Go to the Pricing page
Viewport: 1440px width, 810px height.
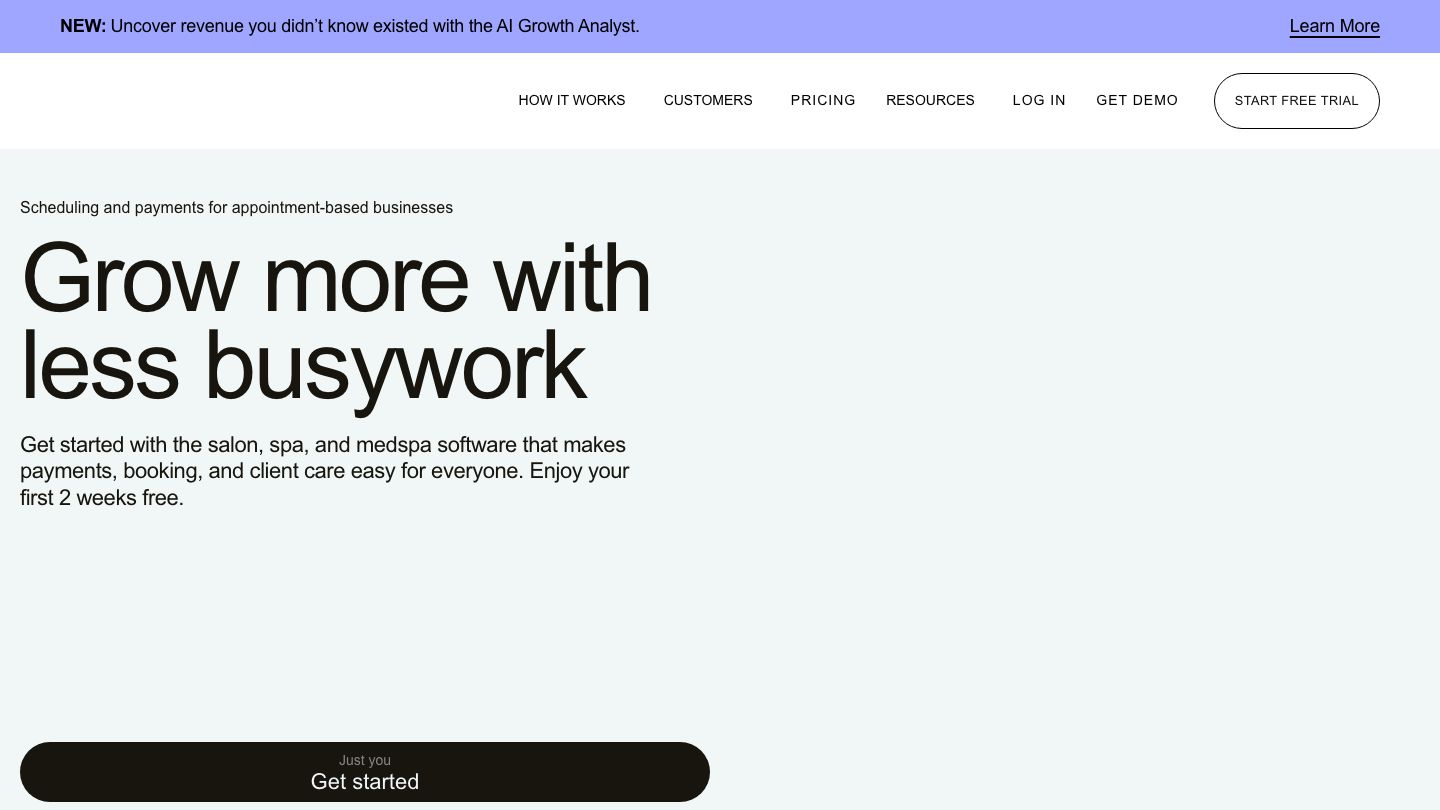click(823, 100)
